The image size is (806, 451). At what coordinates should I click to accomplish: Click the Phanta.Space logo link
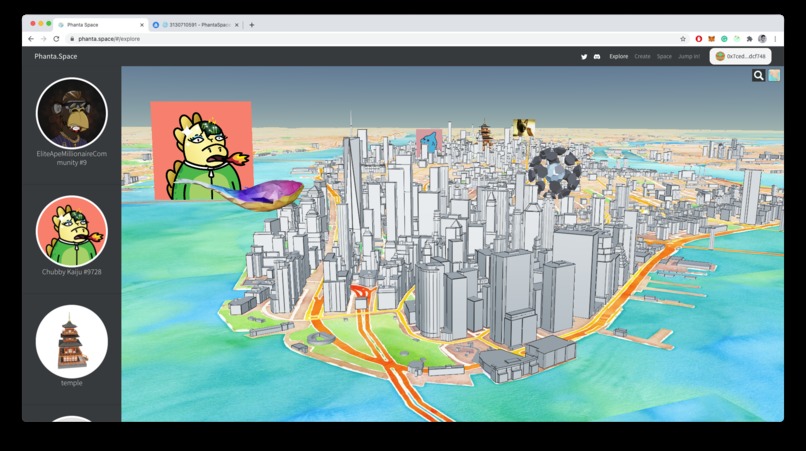tap(56, 57)
